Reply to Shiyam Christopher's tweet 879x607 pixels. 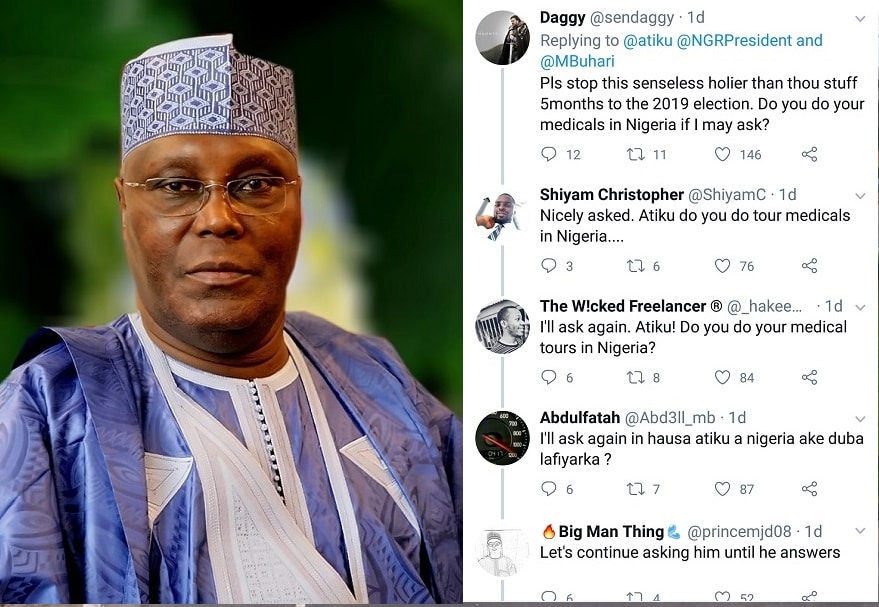548,265
